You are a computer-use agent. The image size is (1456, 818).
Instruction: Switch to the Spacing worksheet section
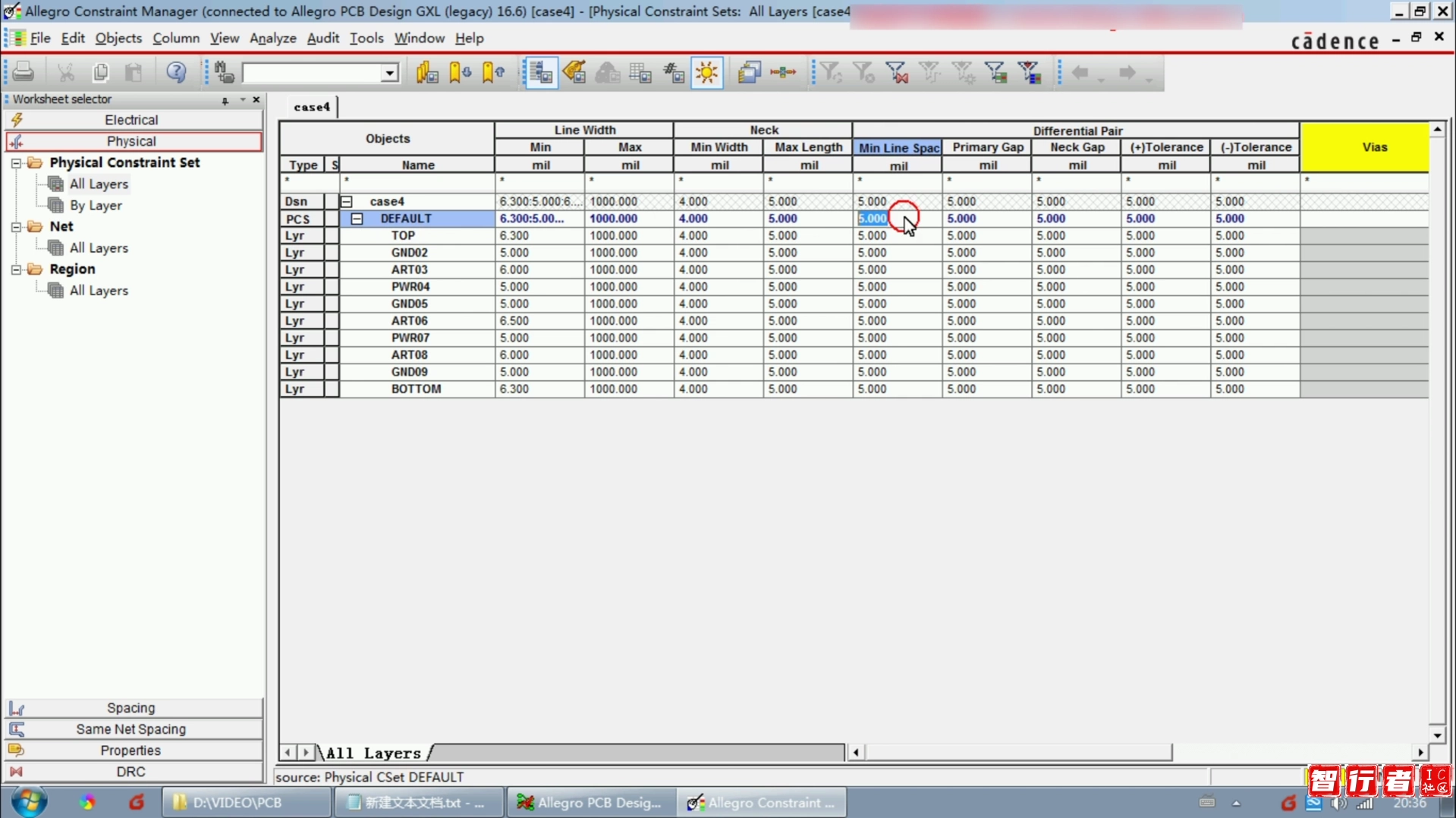pos(132,708)
